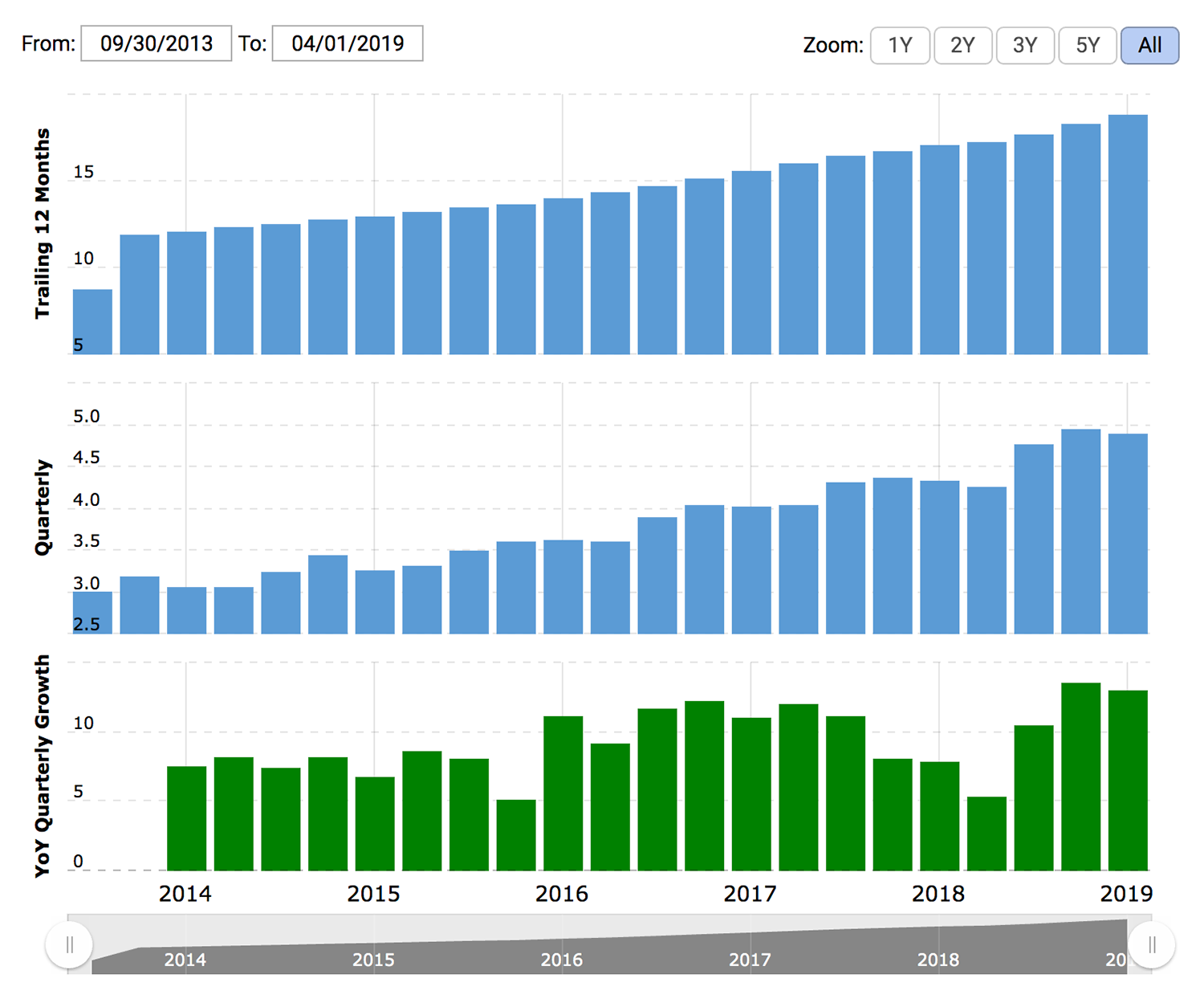Click 2014 label in range navigator
Image resolution: width=1204 pixels, height=1007 pixels.
(185, 960)
